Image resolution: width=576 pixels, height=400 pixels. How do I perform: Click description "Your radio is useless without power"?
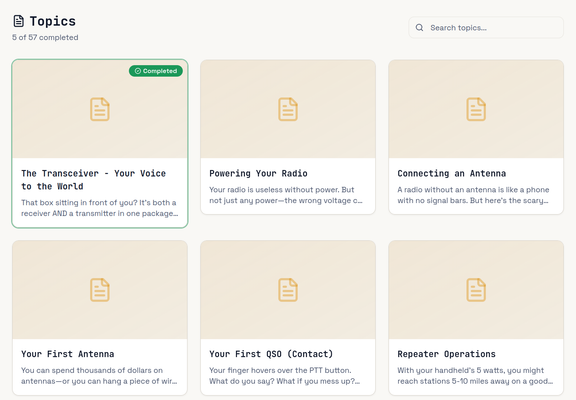(286, 195)
